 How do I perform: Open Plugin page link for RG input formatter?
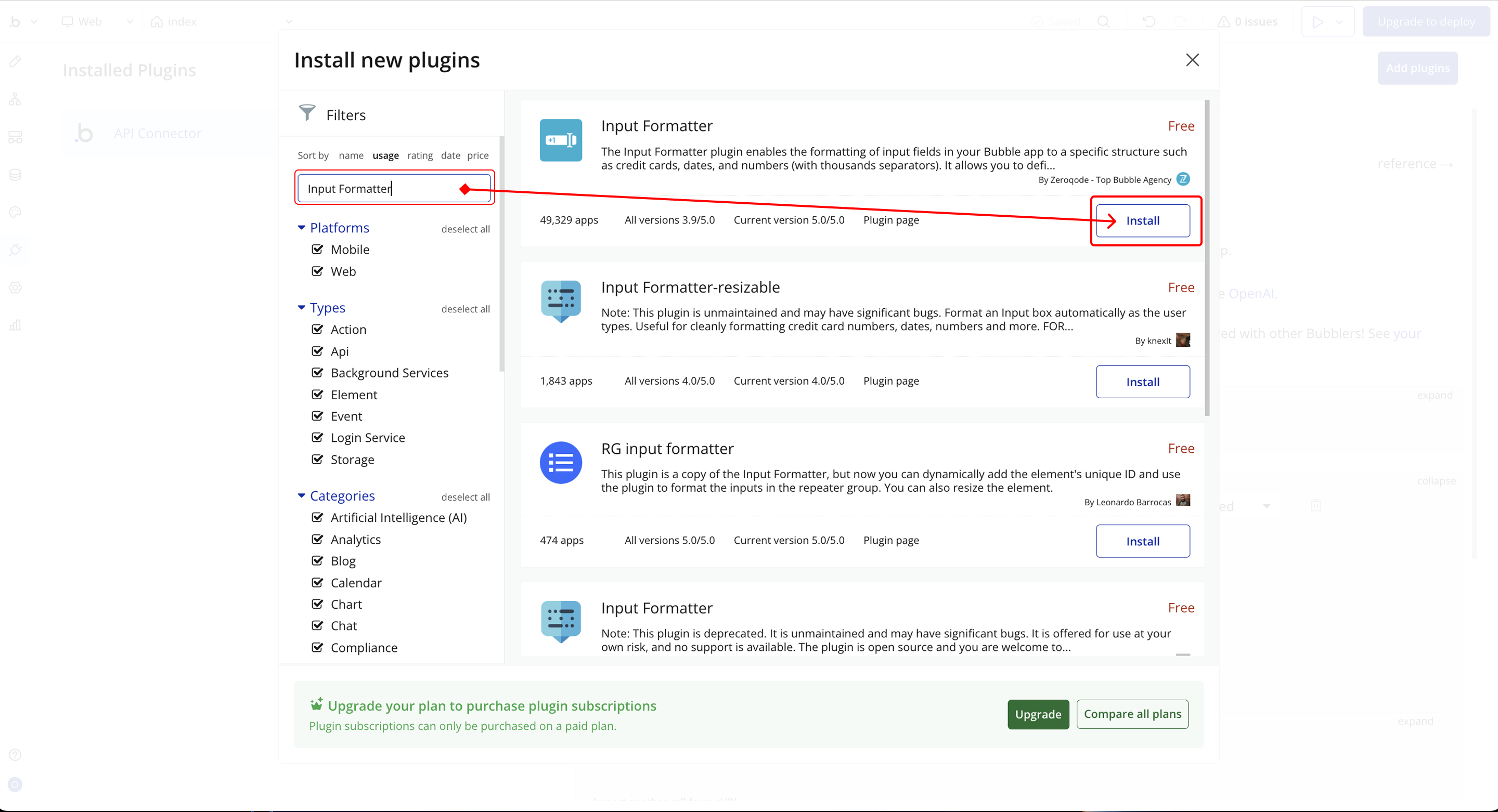point(891,540)
